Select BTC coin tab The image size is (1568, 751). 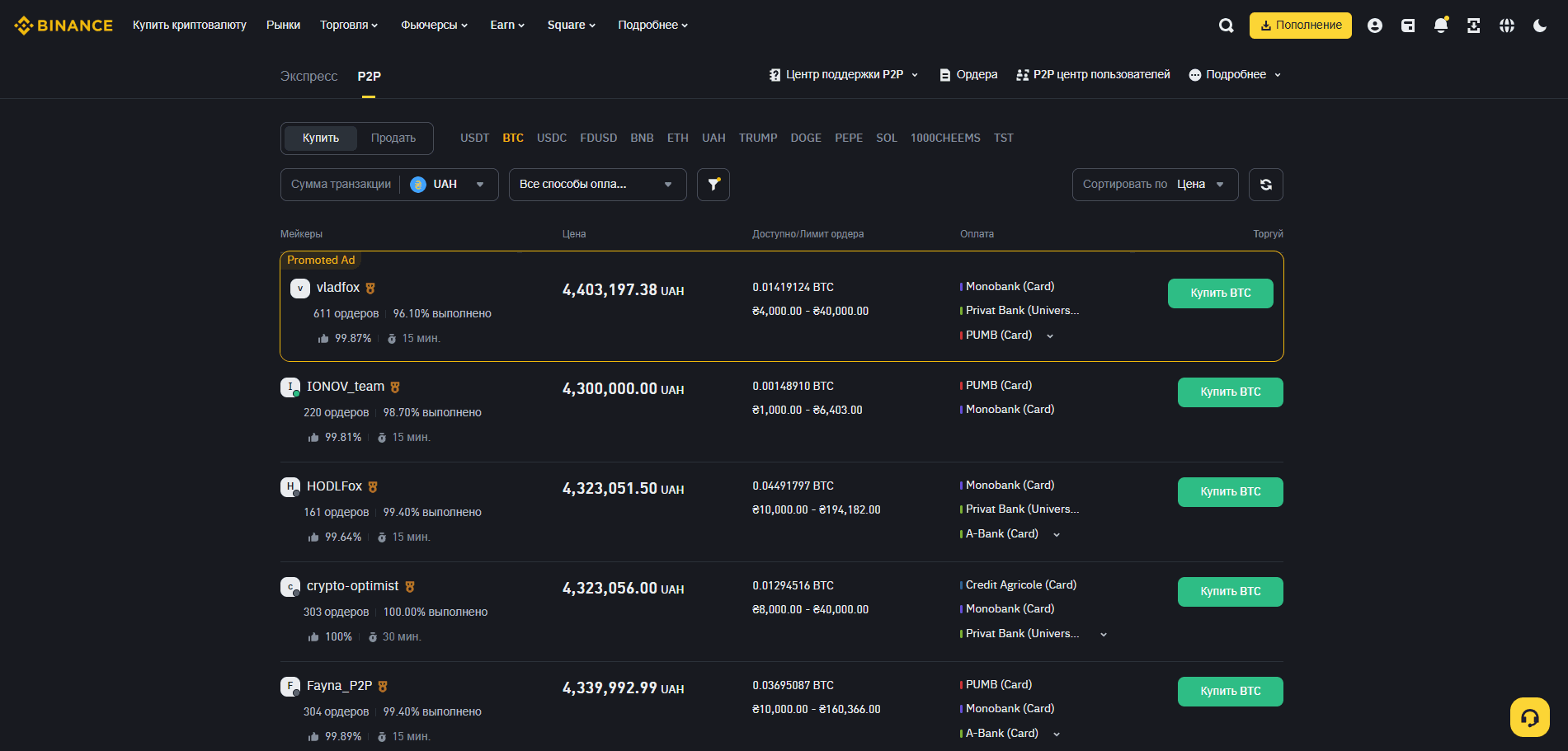click(x=513, y=138)
